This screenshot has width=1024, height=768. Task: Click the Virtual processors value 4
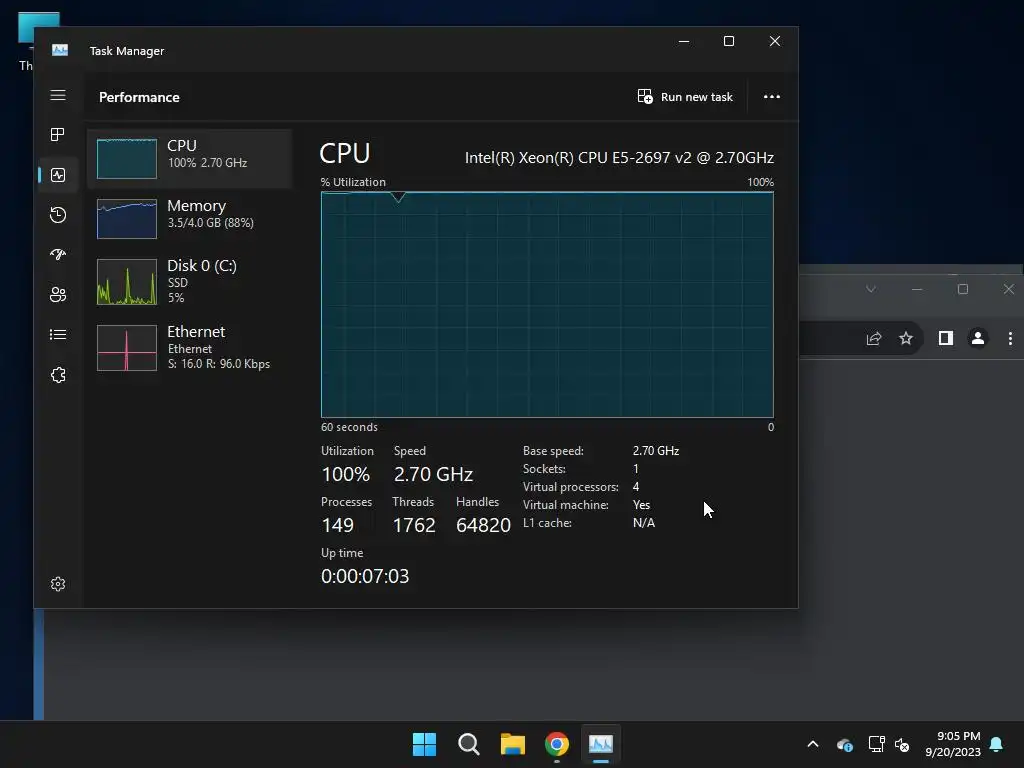[x=635, y=487]
